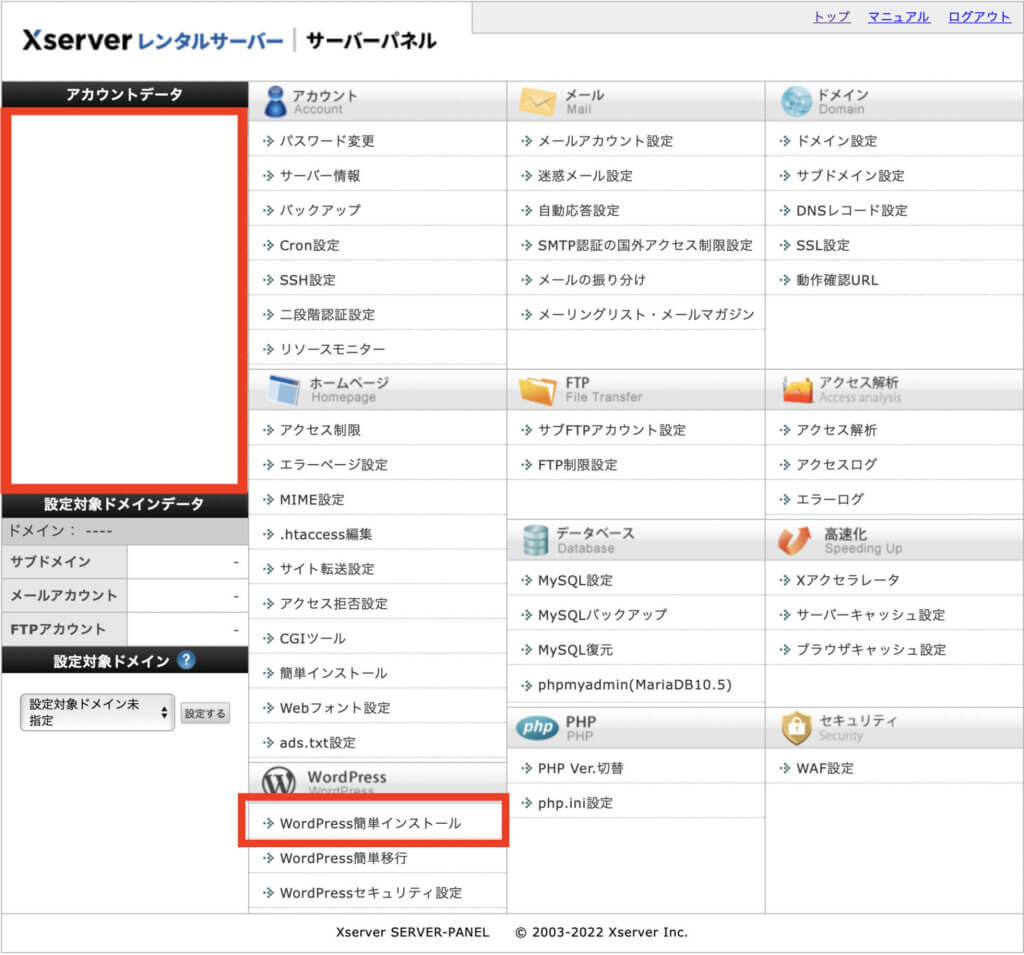Open phpmyadmin(MariaDB10.5)

click(x=635, y=685)
